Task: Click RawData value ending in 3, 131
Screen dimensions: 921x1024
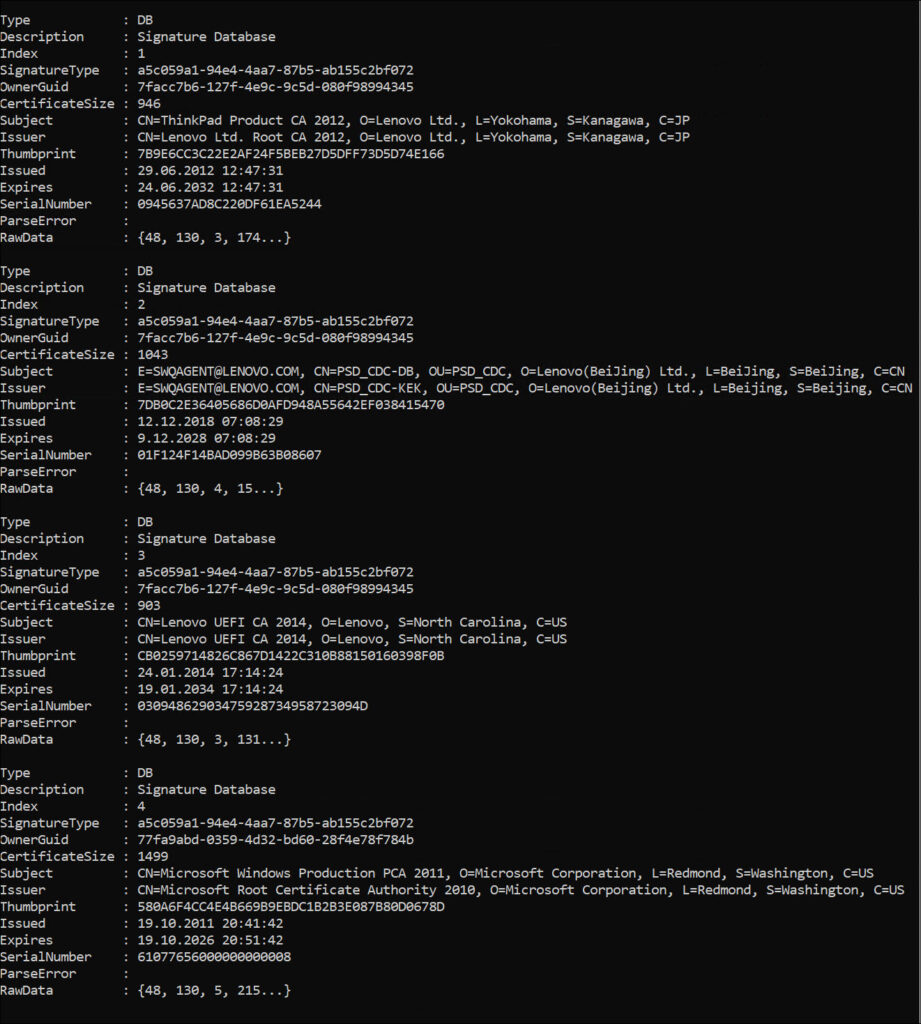Action: point(214,740)
